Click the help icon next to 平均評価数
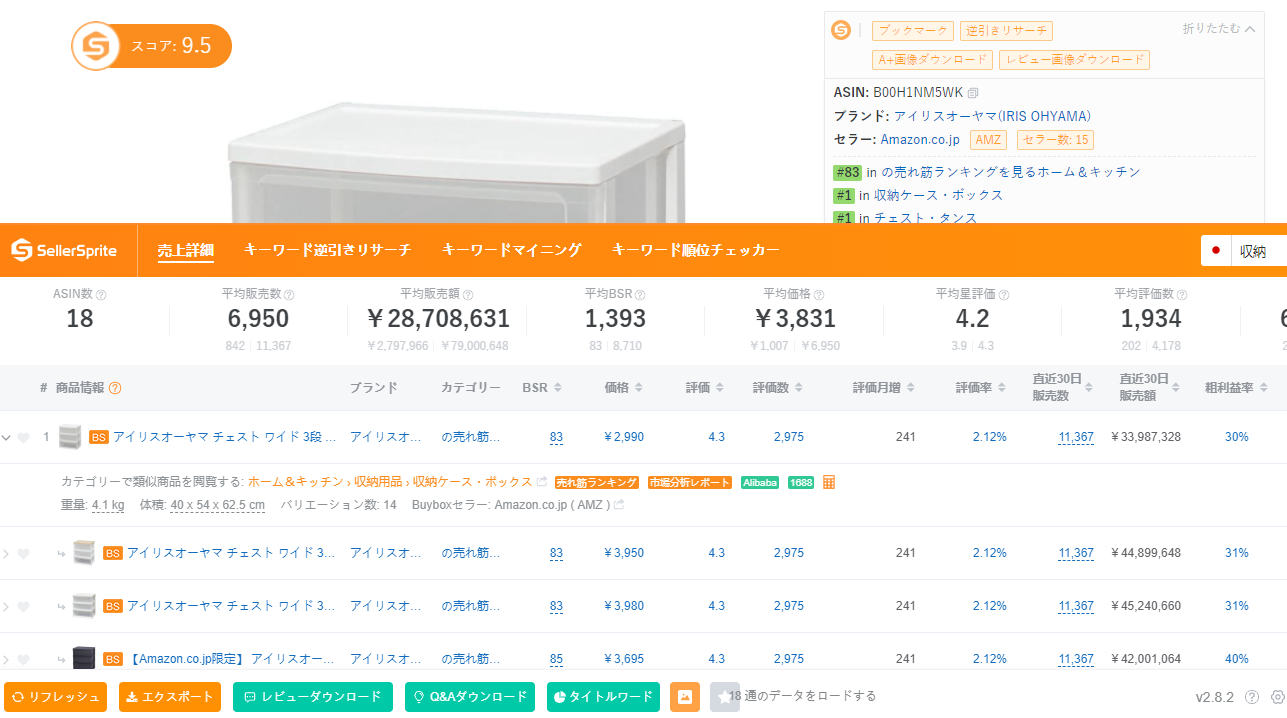 [x=1181, y=295]
